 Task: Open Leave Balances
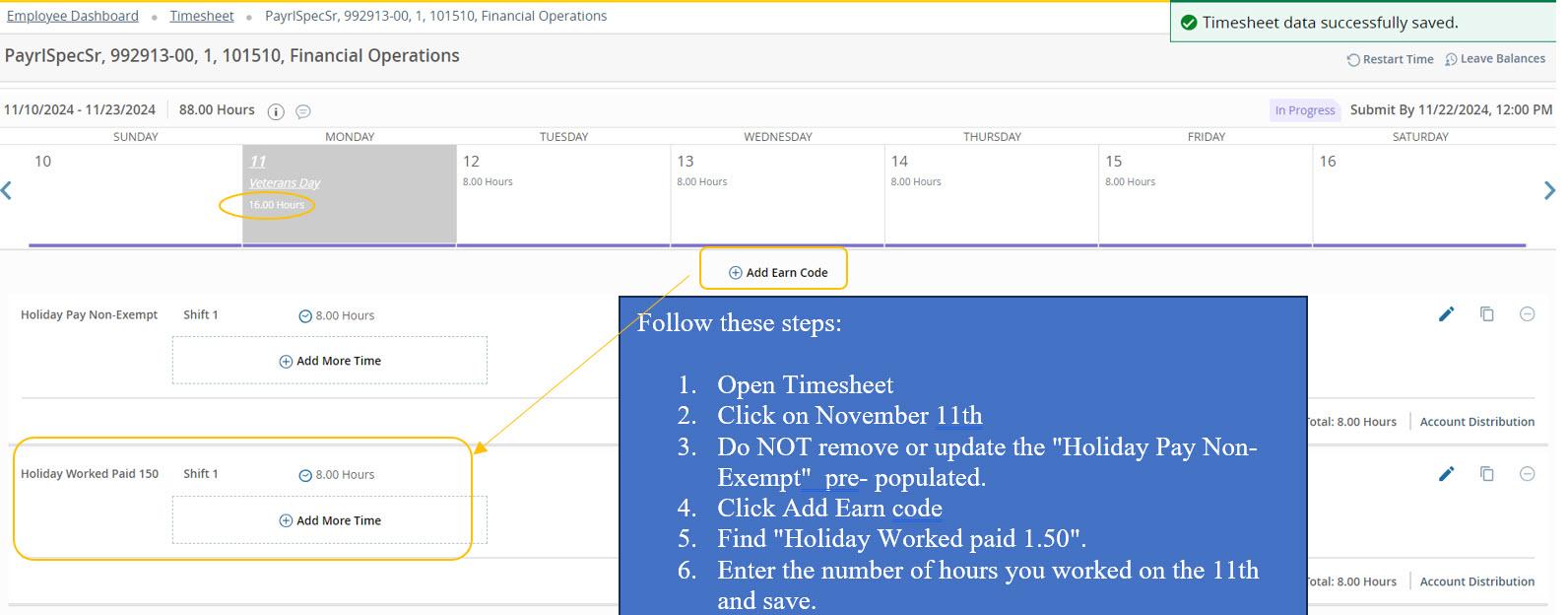(1494, 59)
